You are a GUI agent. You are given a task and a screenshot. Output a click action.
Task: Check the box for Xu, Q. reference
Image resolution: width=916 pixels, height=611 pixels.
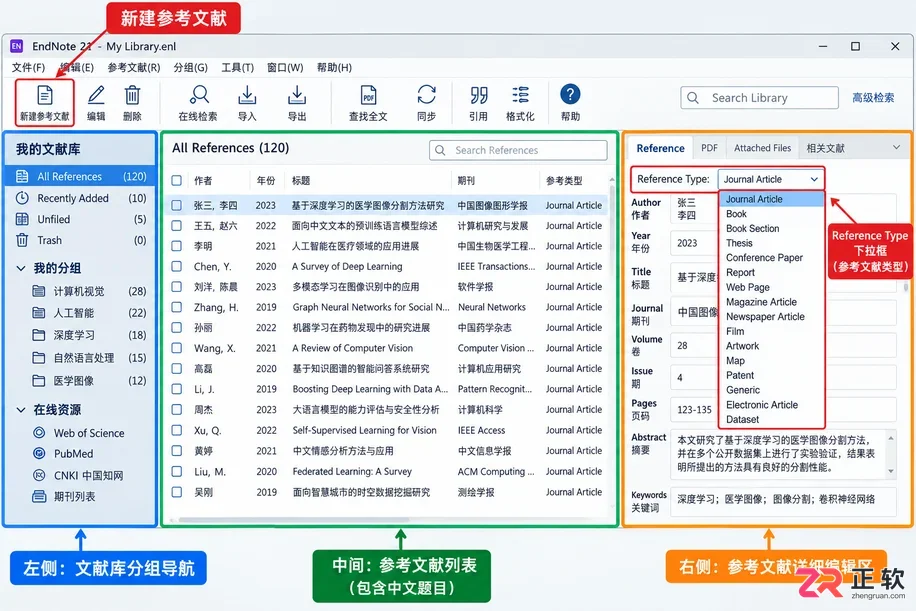coord(176,431)
